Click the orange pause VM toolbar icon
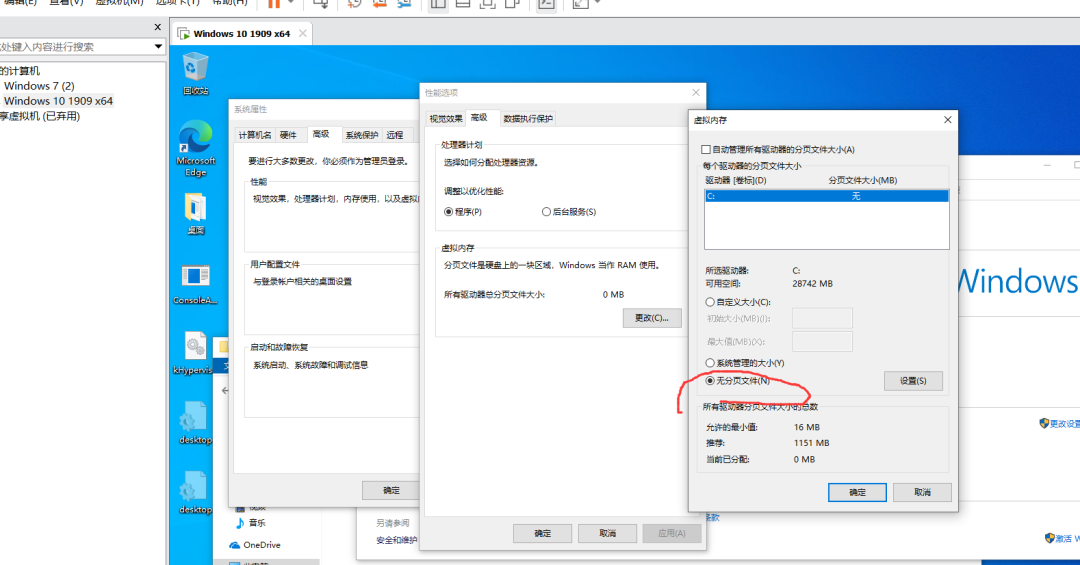Screen dimensions: 1080x565 click(273, 3)
